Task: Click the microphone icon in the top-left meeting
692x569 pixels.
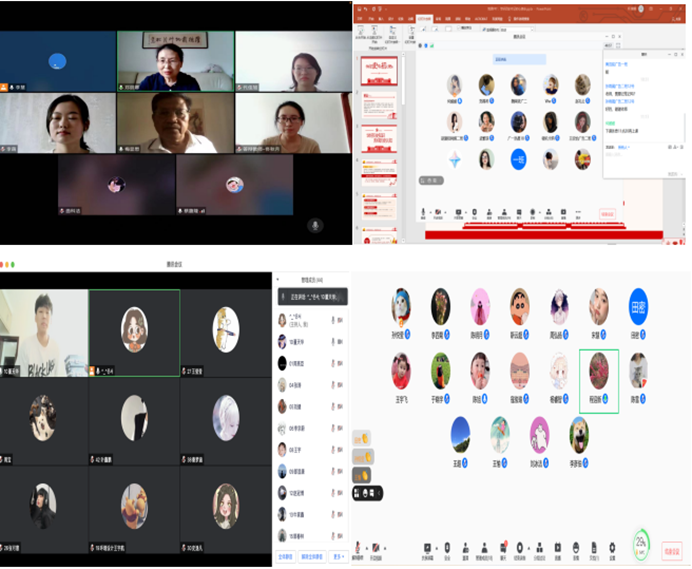Action: click(315, 226)
